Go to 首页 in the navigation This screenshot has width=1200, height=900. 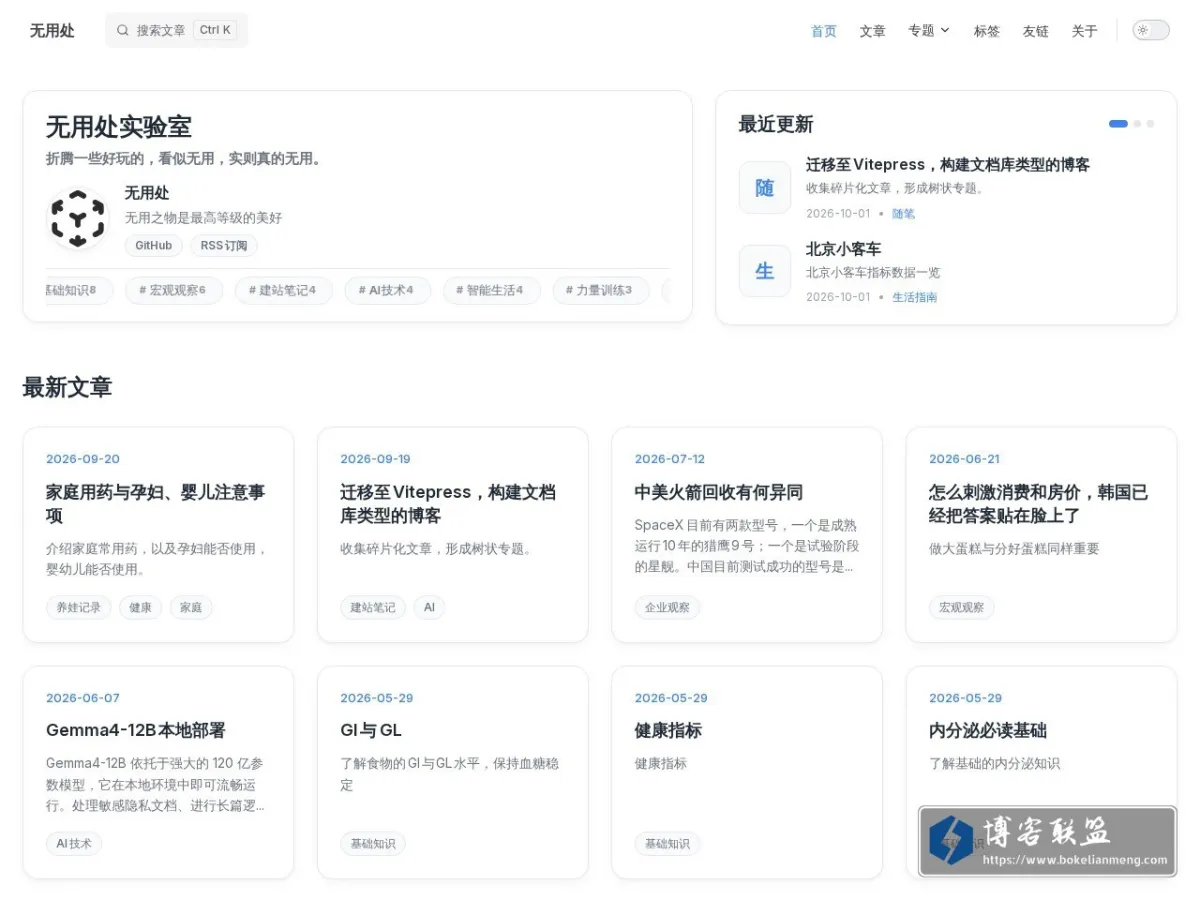[824, 31]
